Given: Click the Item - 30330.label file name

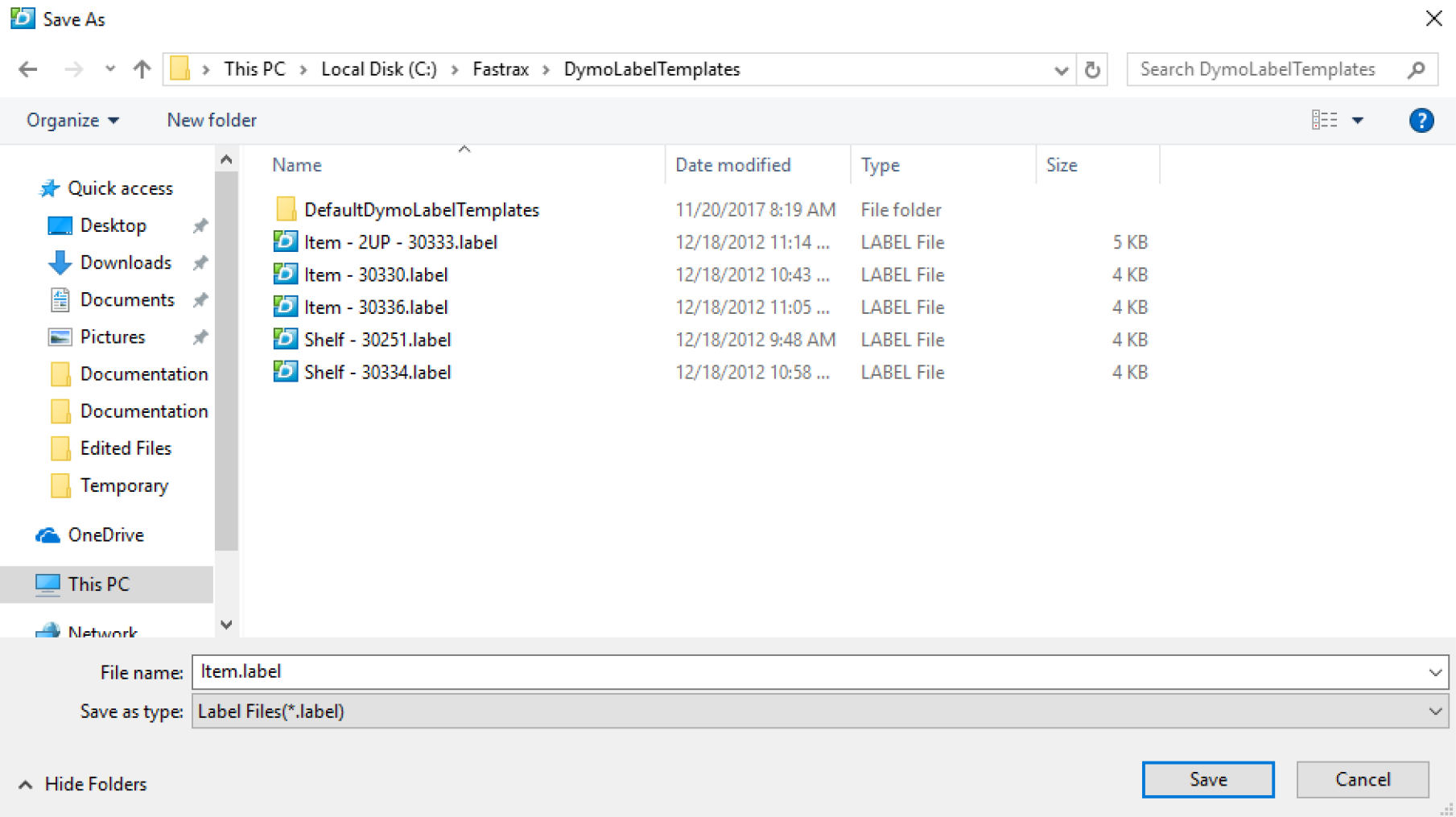Looking at the screenshot, I should pyautogui.click(x=376, y=274).
